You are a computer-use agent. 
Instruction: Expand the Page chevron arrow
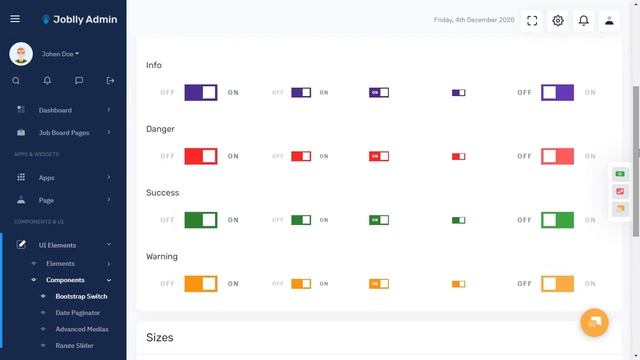(x=109, y=200)
